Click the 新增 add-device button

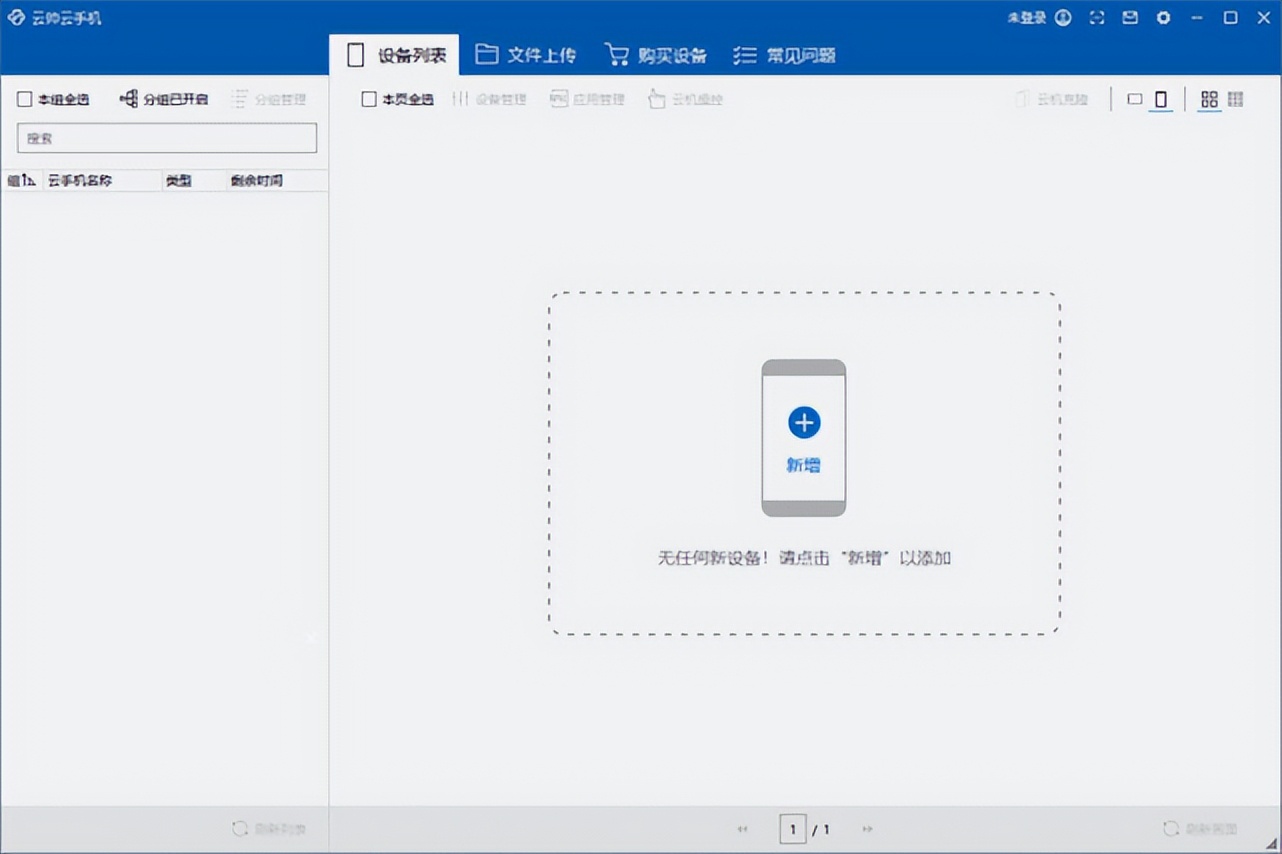803,422
